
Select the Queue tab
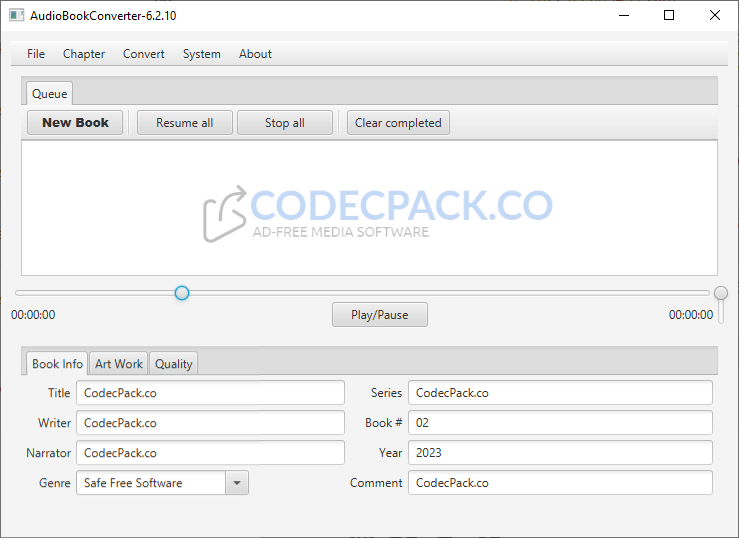[49, 93]
